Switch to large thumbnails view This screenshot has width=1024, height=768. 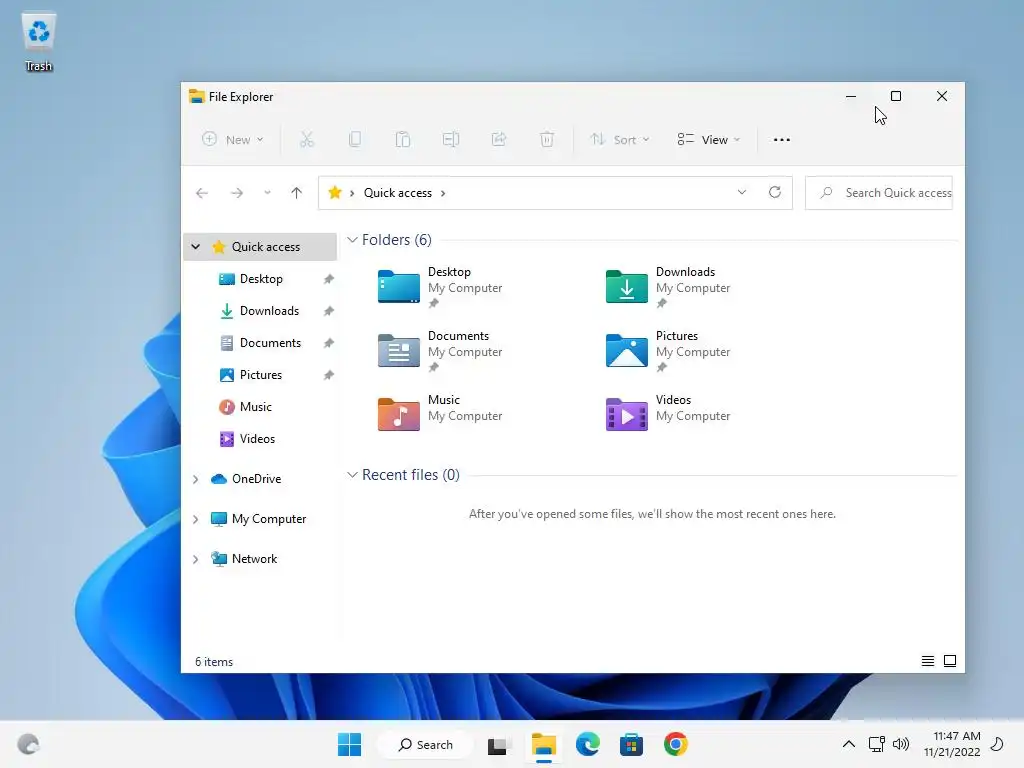[950, 661]
